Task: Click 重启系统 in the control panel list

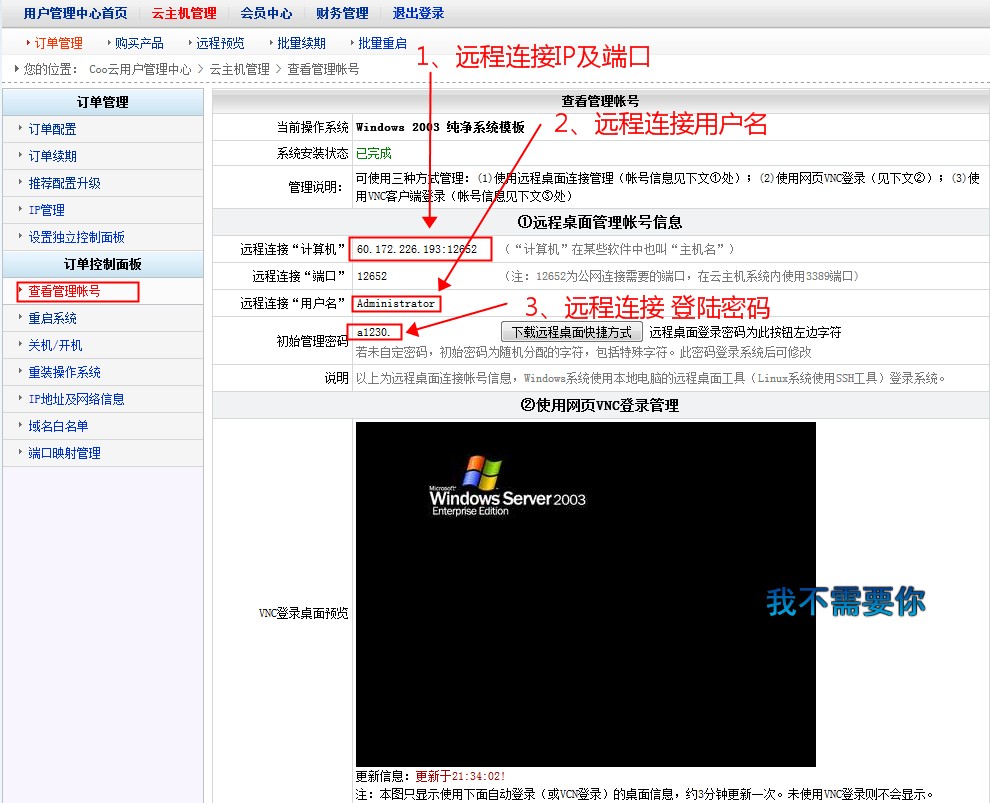Action: (52, 318)
